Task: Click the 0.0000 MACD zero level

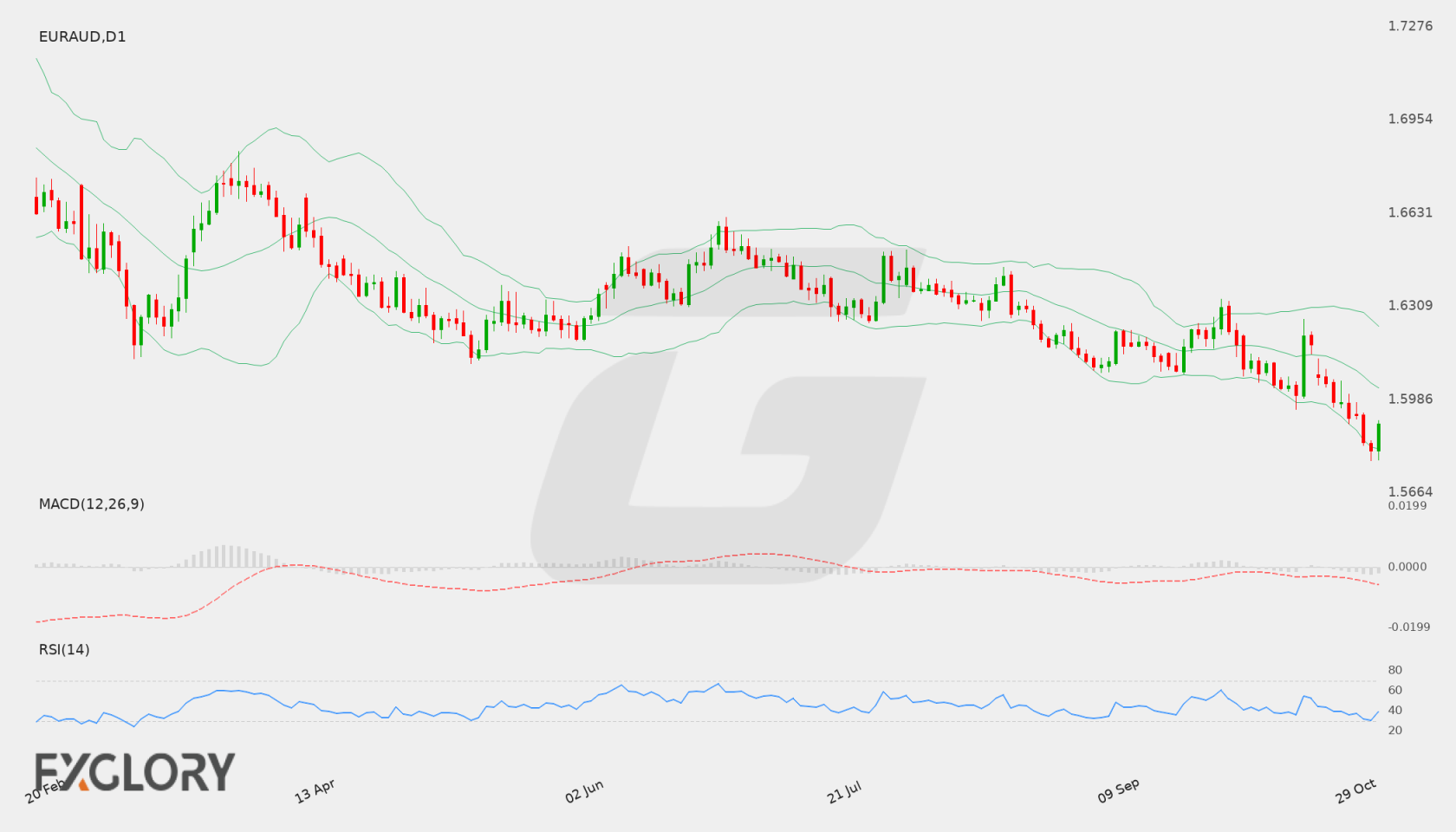Action: tap(1407, 566)
